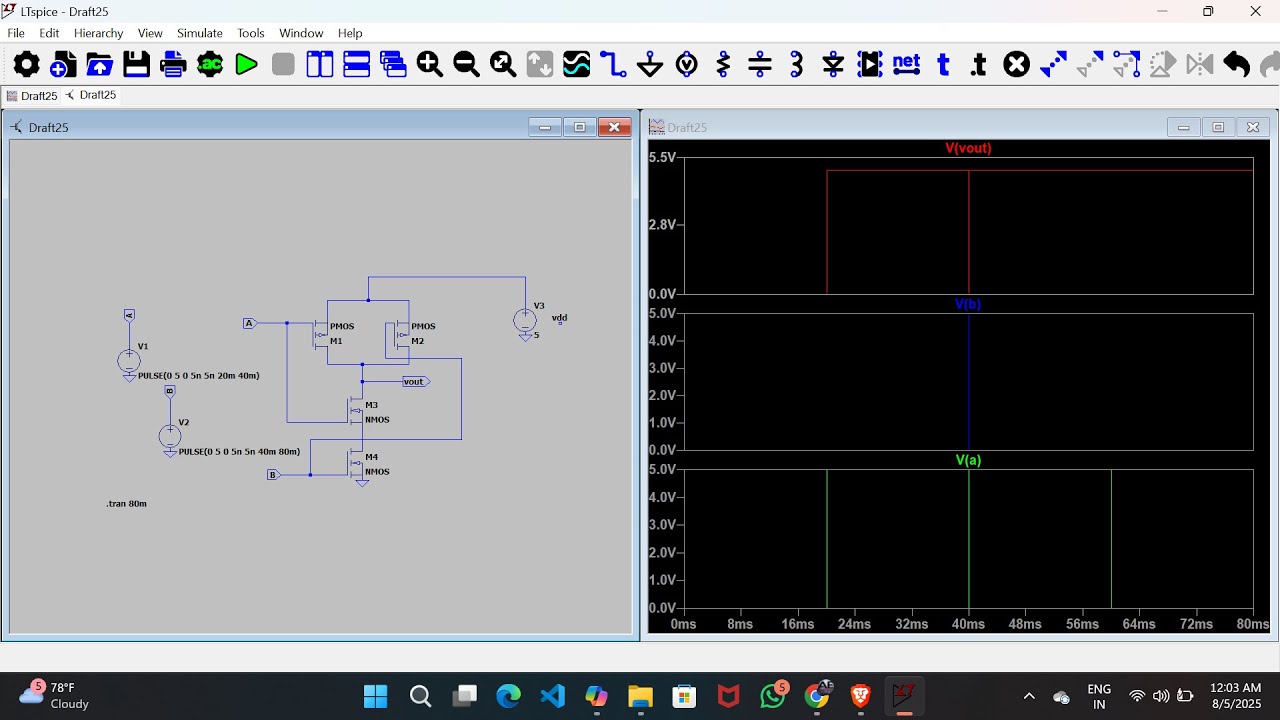The width and height of the screenshot is (1280, 720).
Task: Open the Tools menu
Action: pyautogui.click(x=251, y=33)
